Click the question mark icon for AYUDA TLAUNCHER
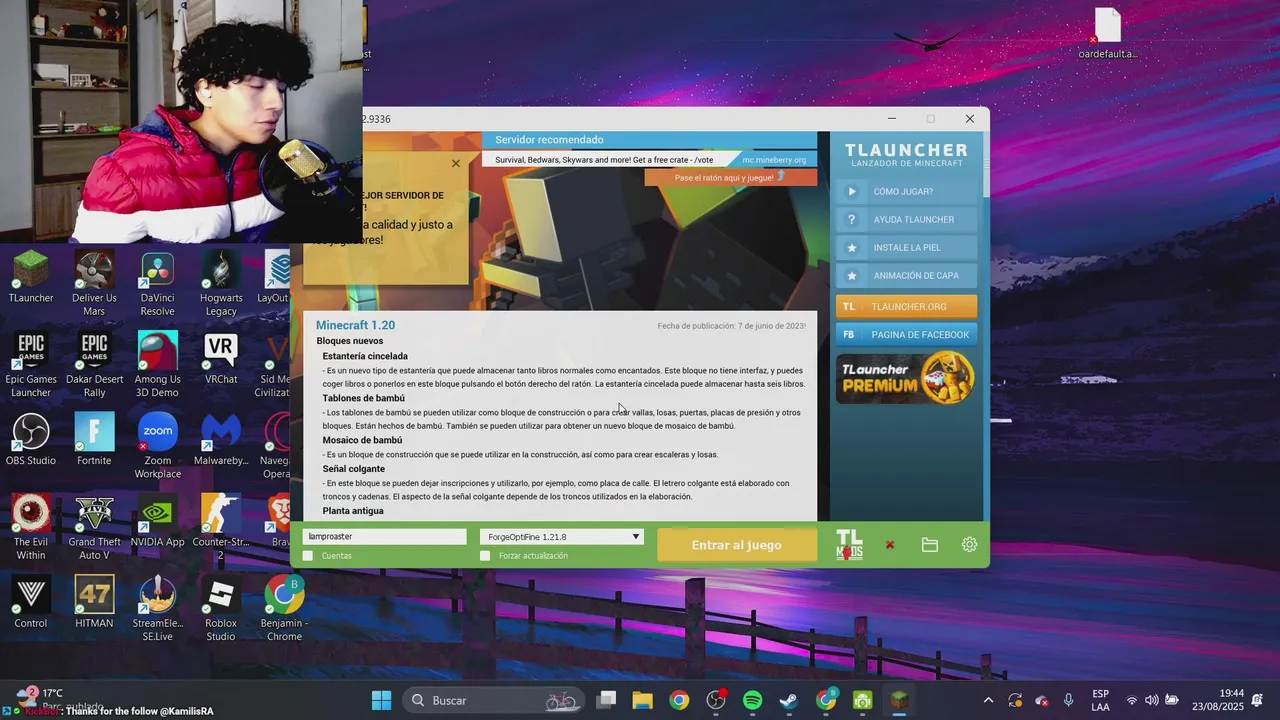 [852, 220]
